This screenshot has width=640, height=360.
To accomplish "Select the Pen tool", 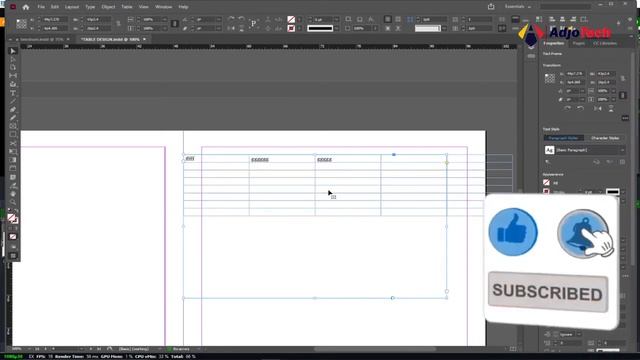I will pyautogui.click(x=13, y=109).
